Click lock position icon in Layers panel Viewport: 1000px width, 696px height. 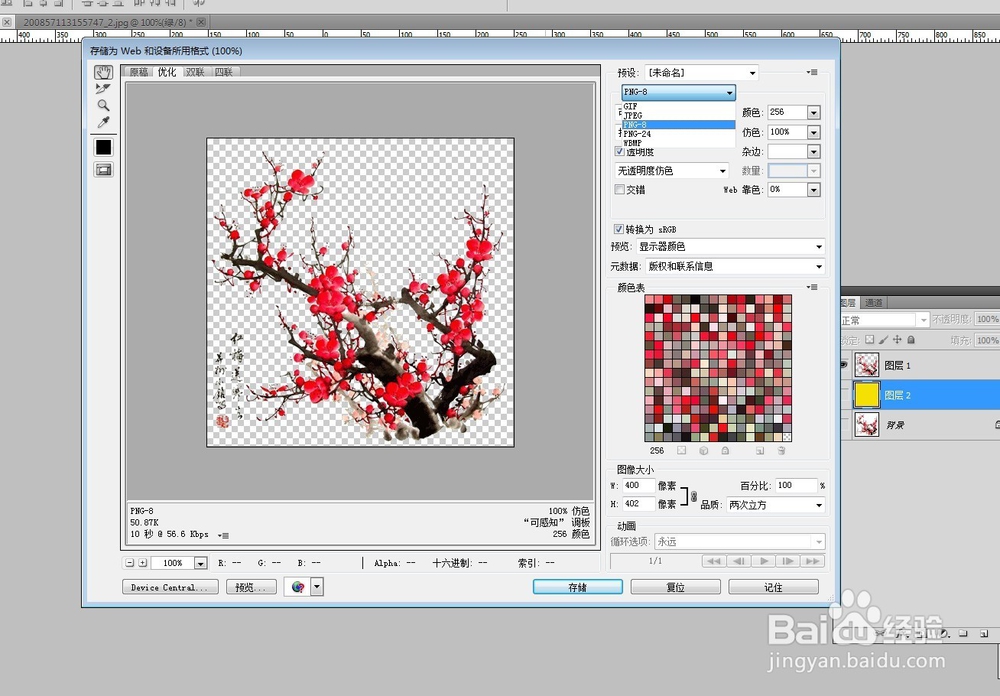(x=897, y=339)
